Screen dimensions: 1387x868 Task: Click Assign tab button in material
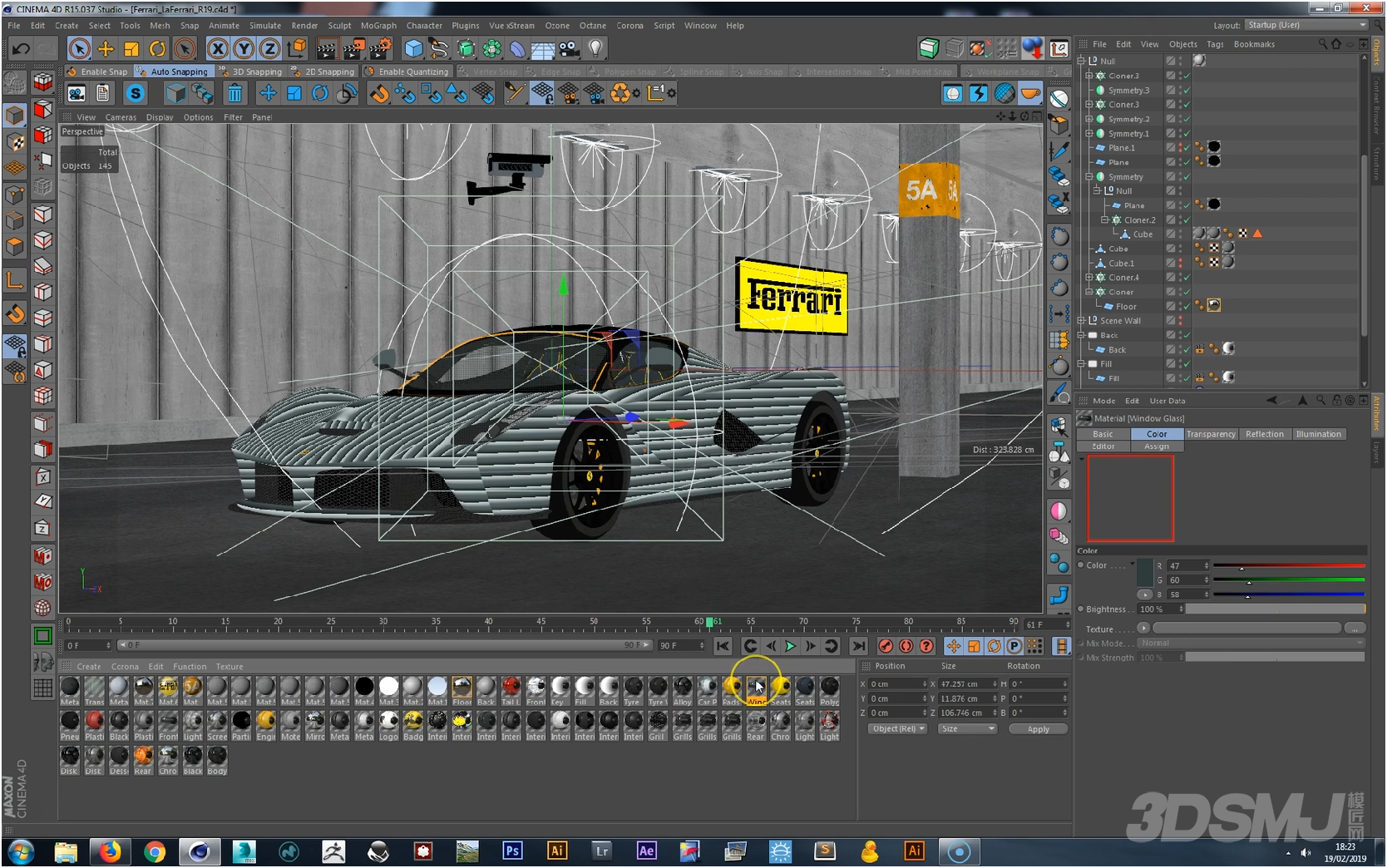click(1157, 446)
